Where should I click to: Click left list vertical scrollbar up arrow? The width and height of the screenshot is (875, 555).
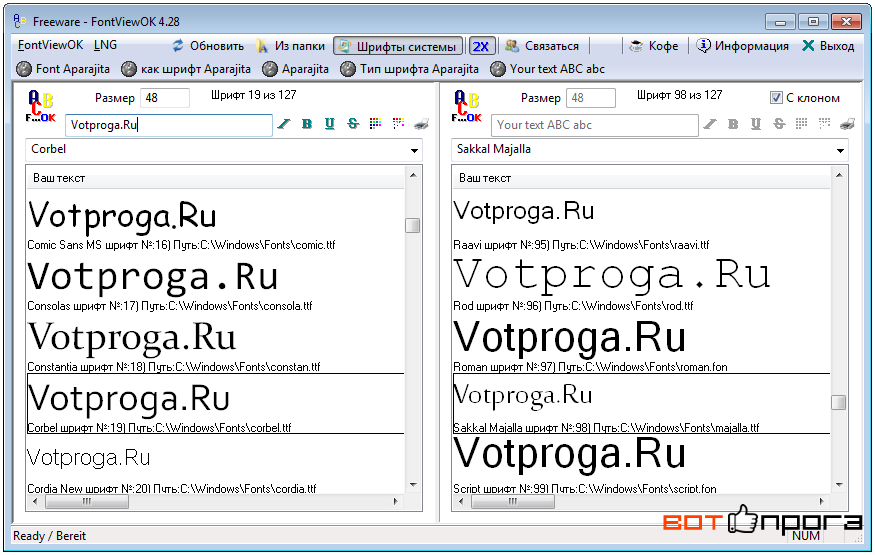pos(413,175)
